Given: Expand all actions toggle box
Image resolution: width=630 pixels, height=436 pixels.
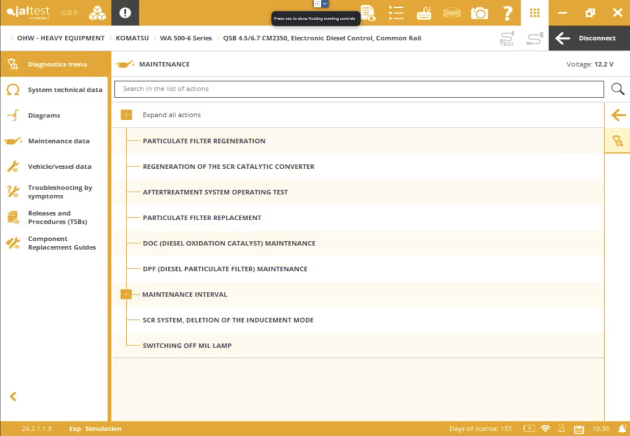Looking at the screenshot, I should click(x=126, y=115).
